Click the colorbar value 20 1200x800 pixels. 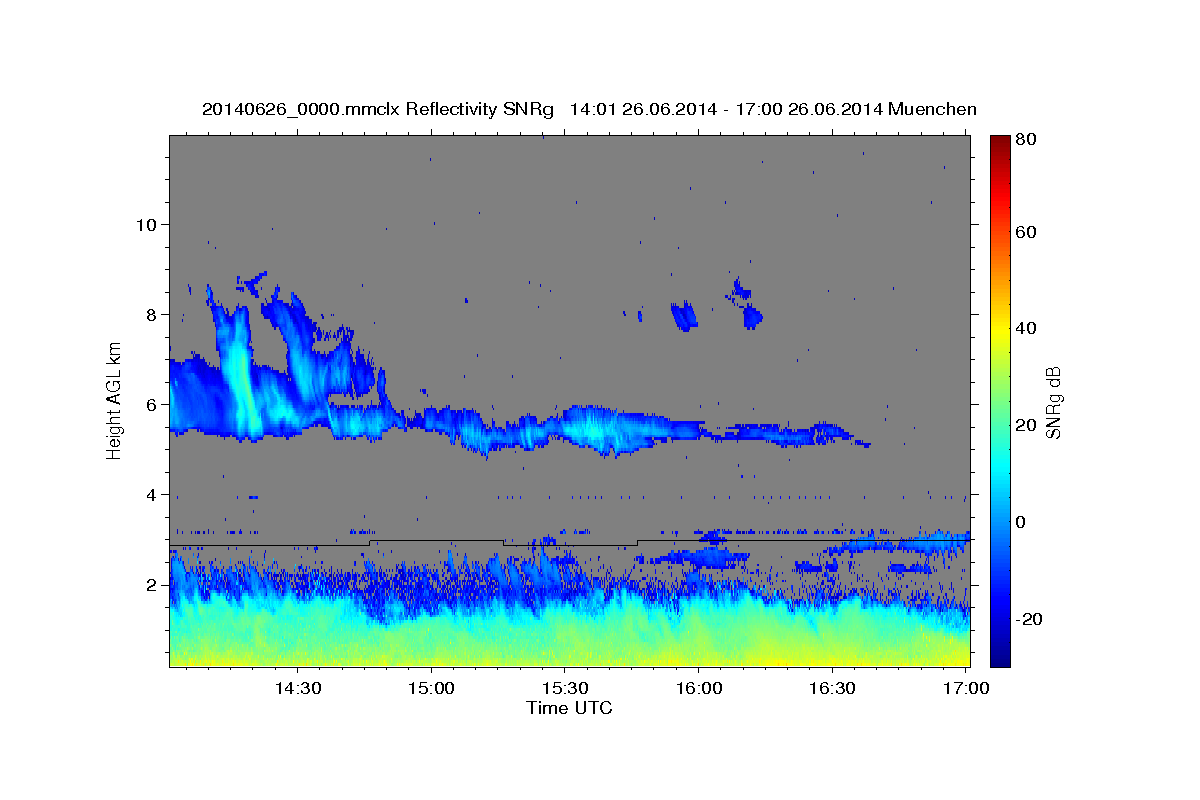(x=1026, y=425)
